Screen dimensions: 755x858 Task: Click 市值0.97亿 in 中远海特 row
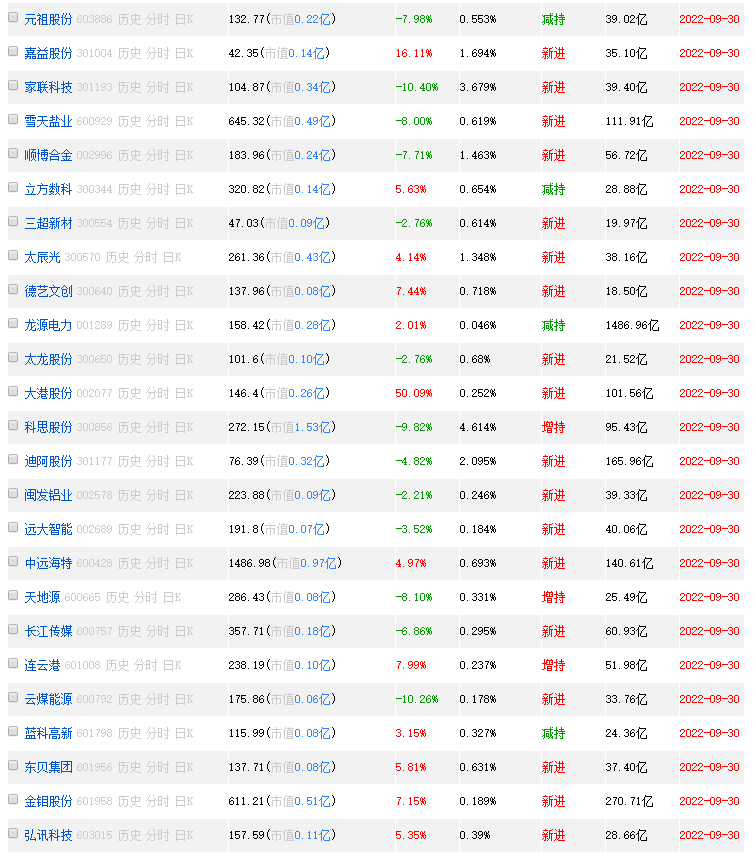coord(307,563)
